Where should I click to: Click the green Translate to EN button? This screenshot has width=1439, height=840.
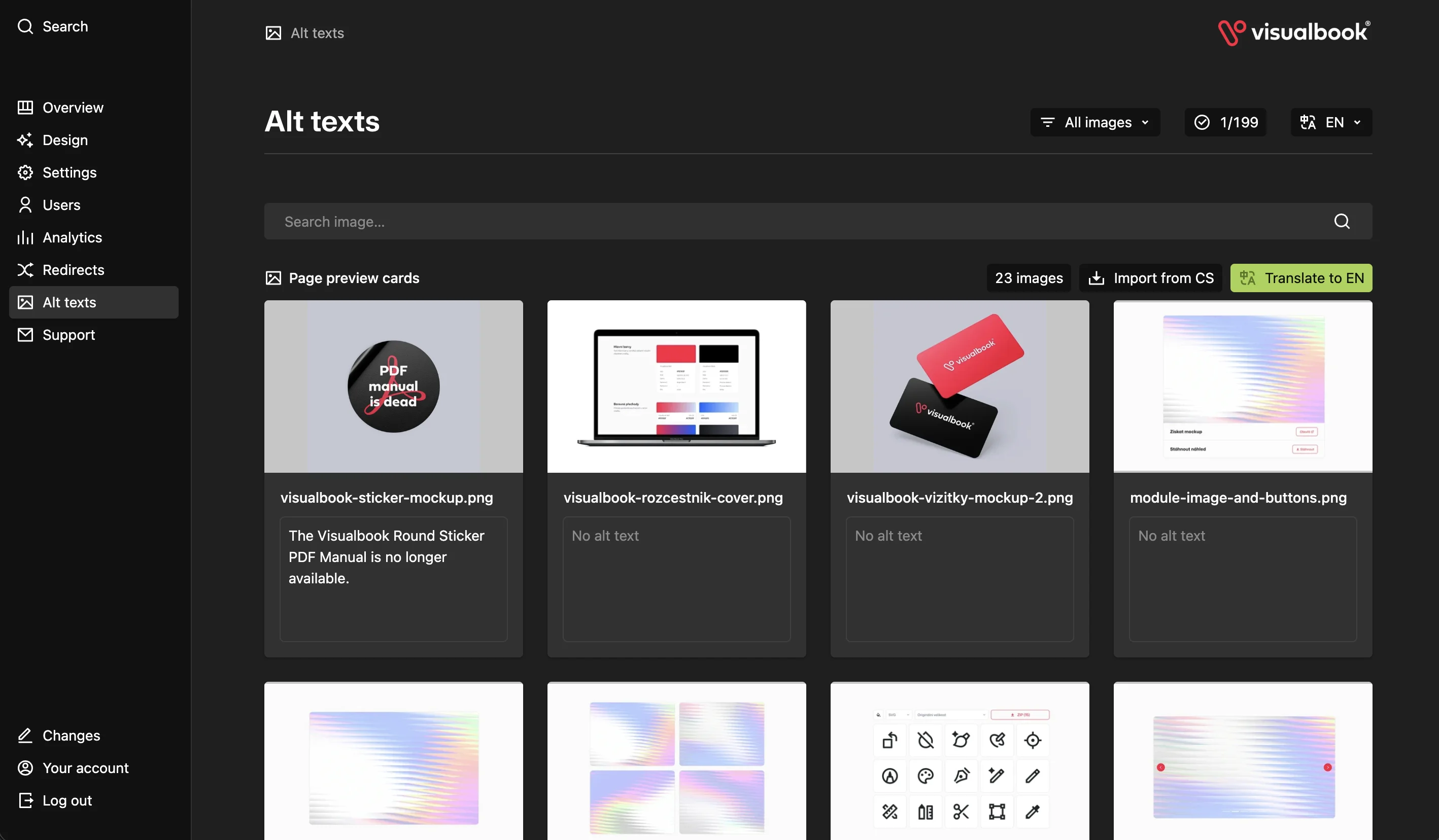tap(1301, 278)
